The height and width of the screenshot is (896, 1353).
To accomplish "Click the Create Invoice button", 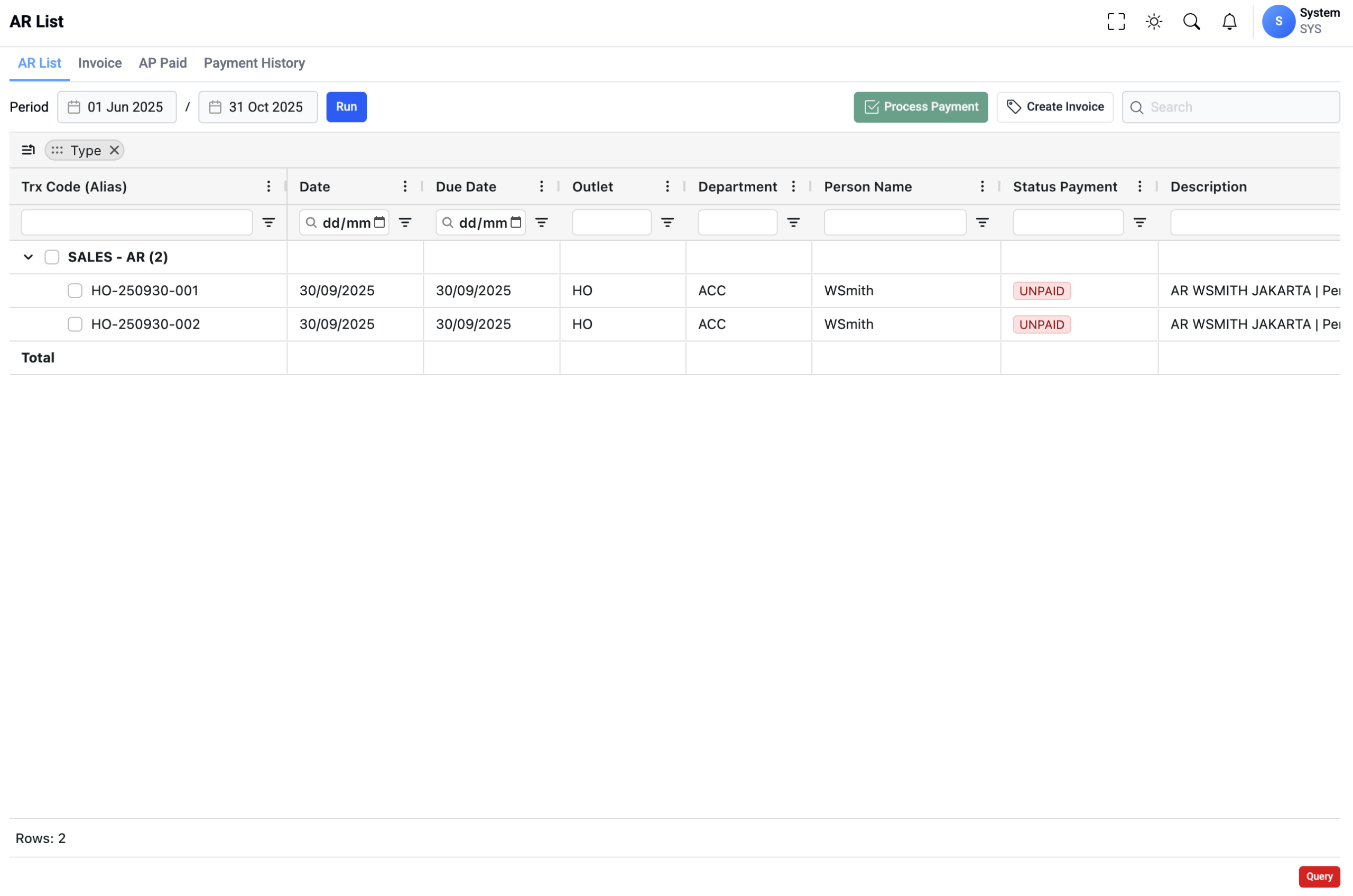I will point(1054,107).
